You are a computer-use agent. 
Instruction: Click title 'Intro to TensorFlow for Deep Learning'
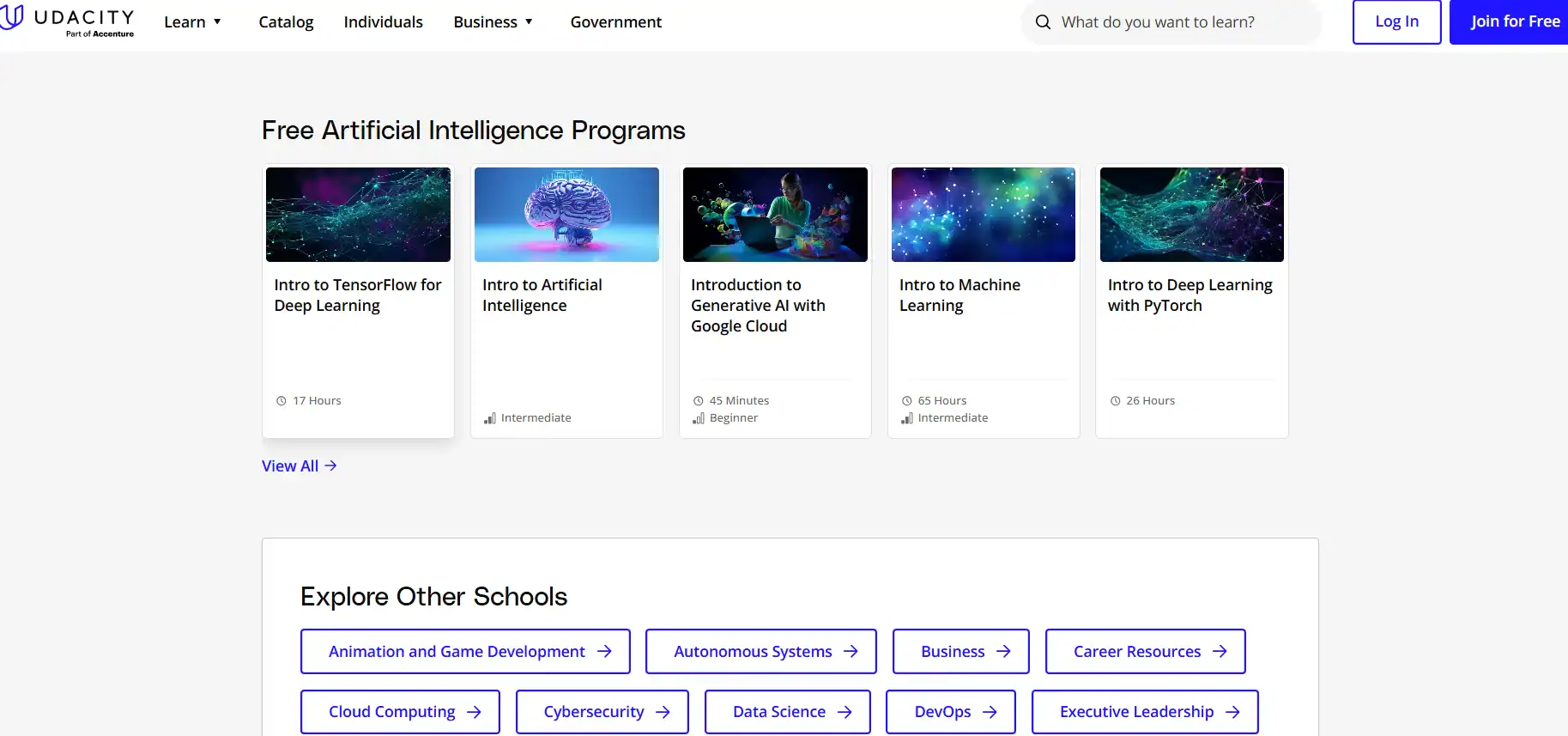(x=358, y=295)
